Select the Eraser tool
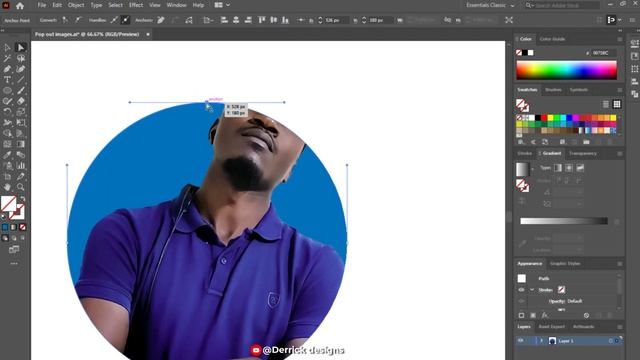This screenshot has width=640, height=360. tap(21, 101)
